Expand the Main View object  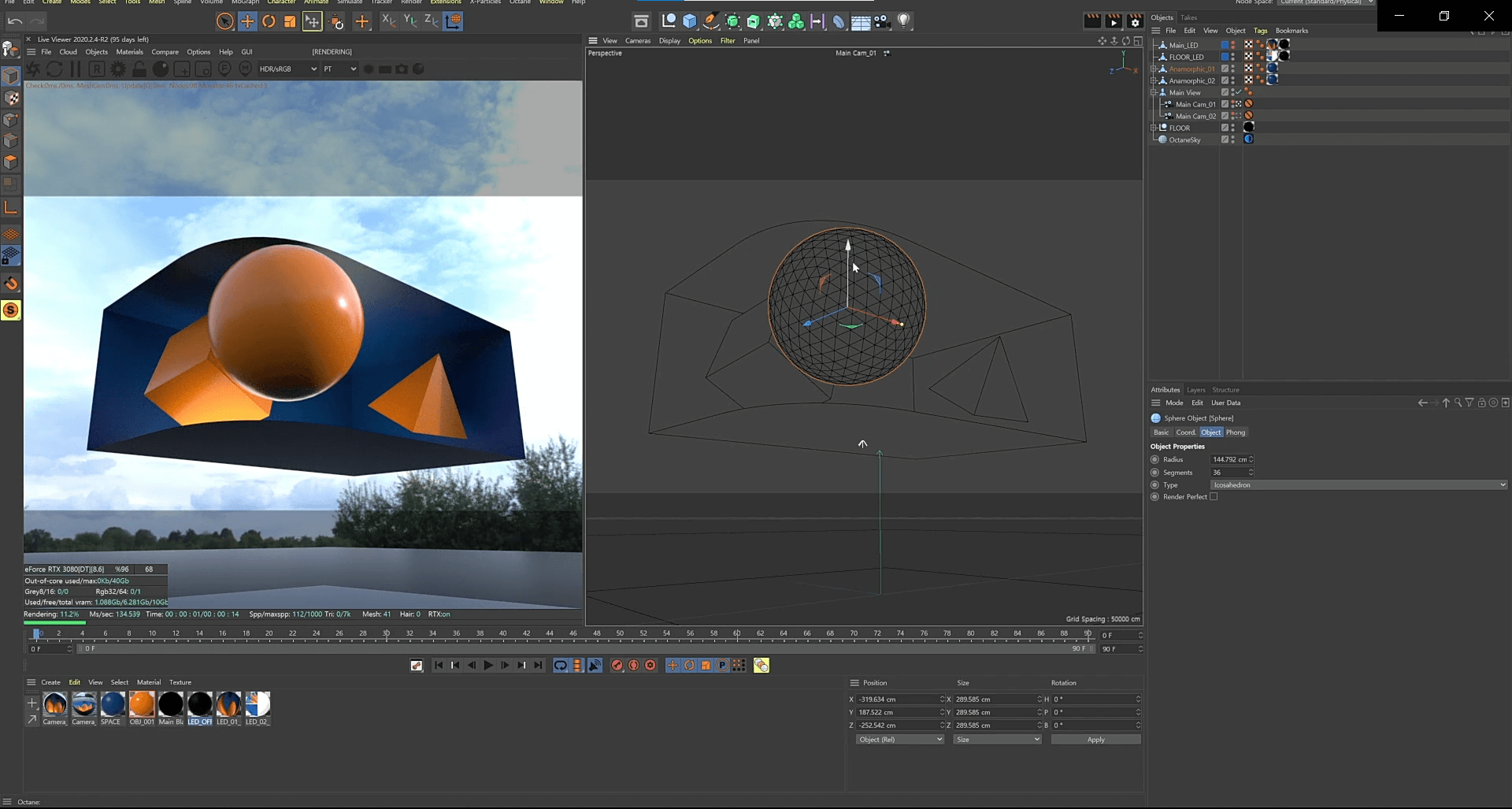click(1154, 92)
